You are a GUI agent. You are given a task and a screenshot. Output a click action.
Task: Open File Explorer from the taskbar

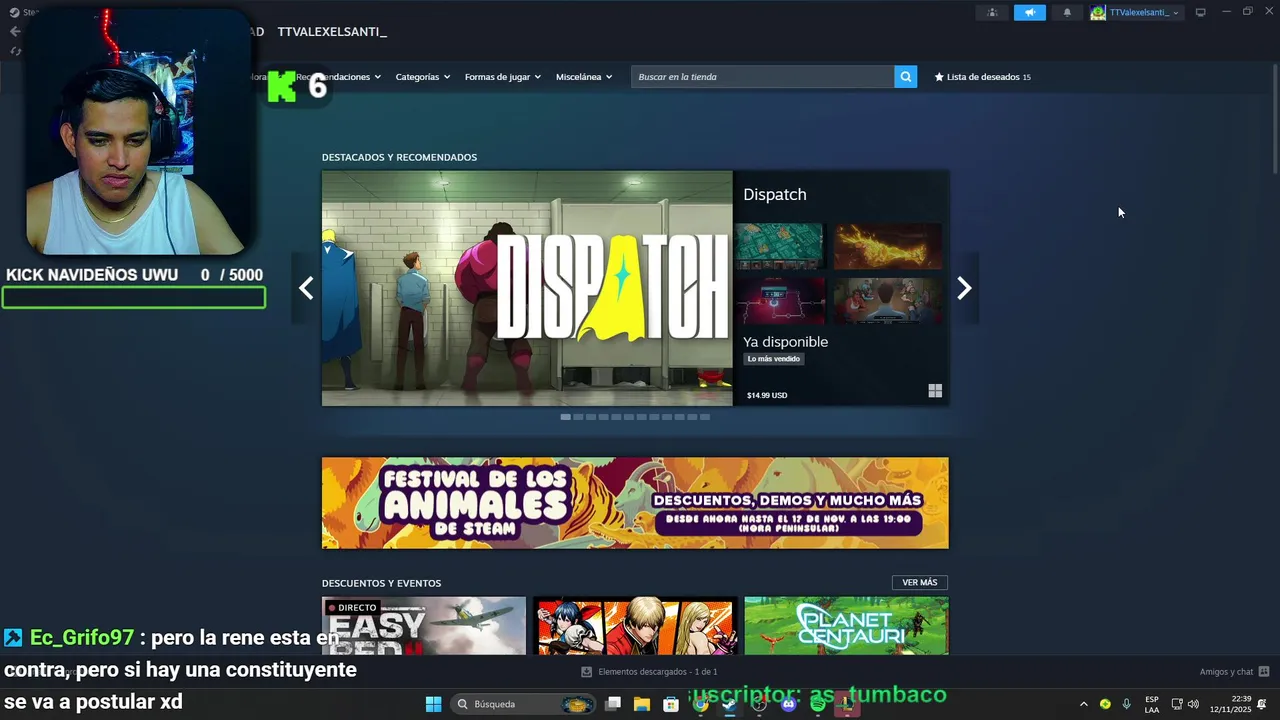click(642, 704)
